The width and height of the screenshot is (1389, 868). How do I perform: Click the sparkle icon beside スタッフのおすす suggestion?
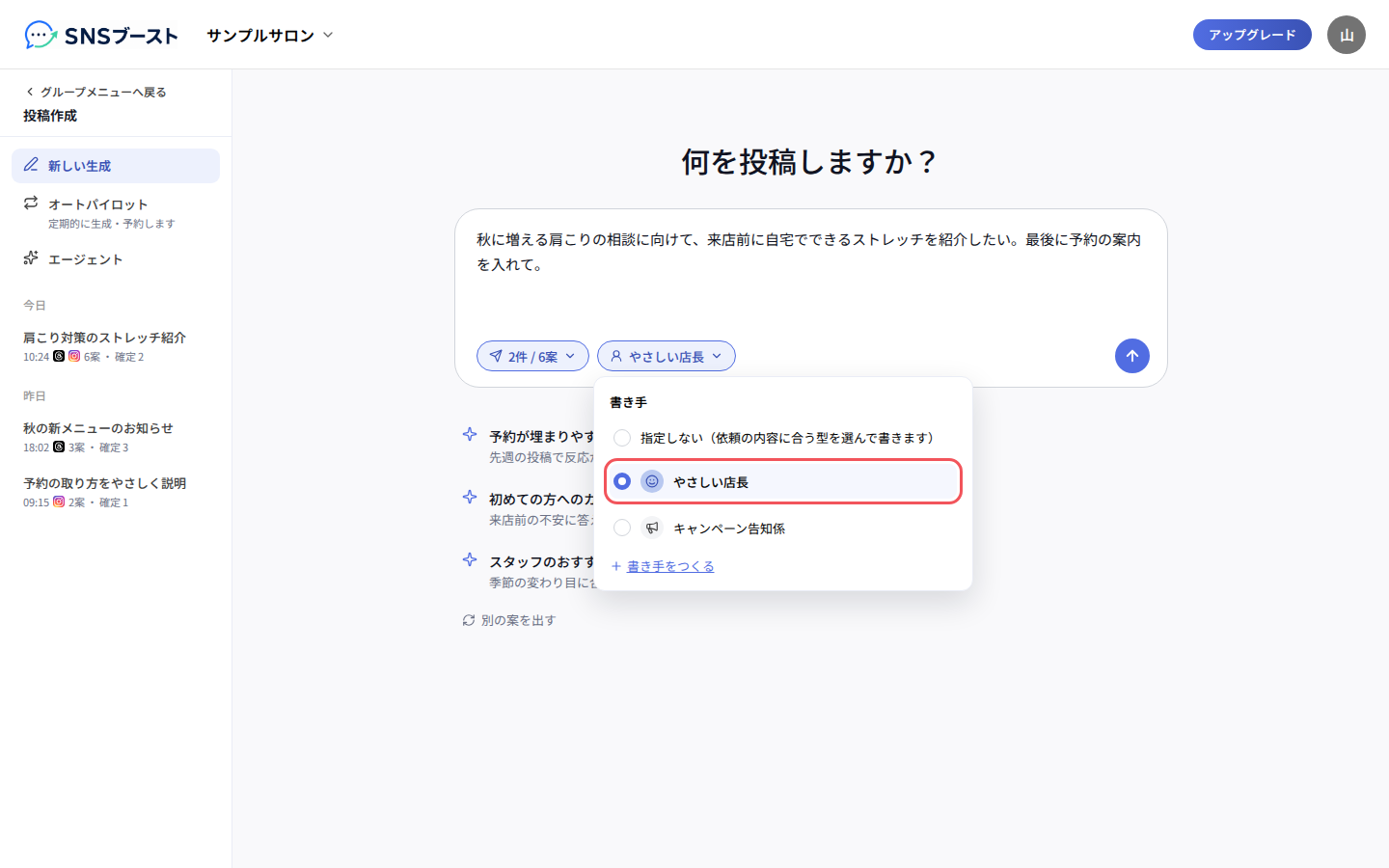(470, 560)
